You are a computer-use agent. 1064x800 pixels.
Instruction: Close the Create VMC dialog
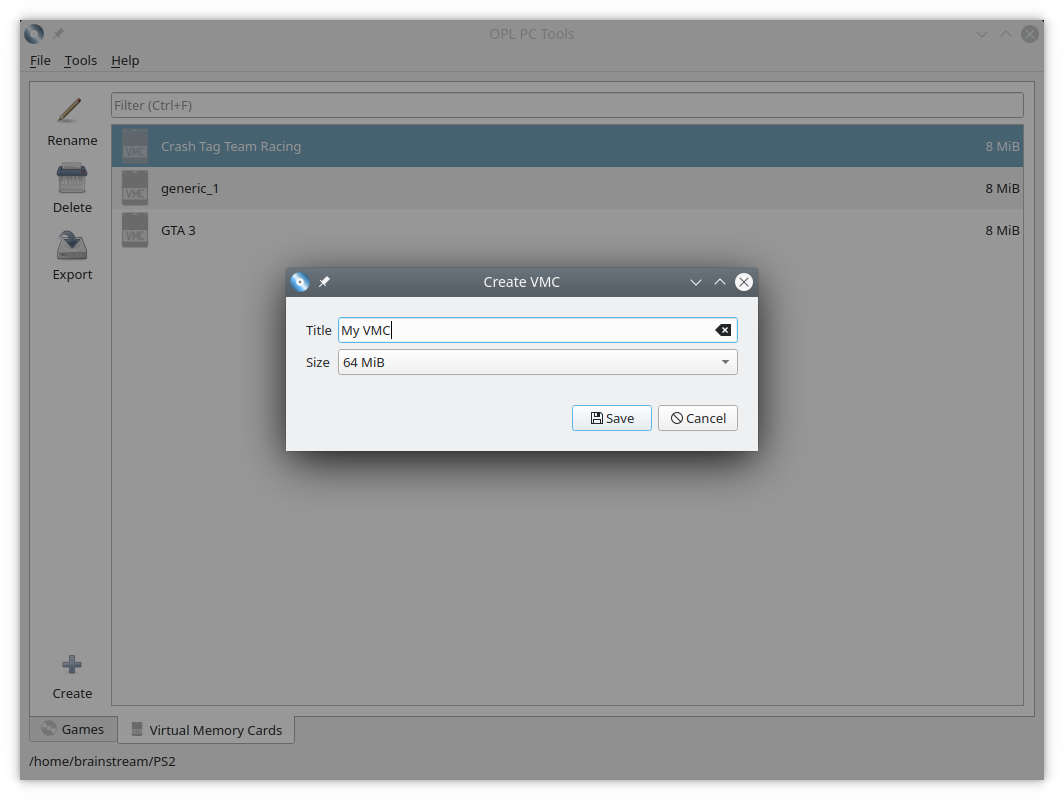pyautogui.click(x=744, y=282)
